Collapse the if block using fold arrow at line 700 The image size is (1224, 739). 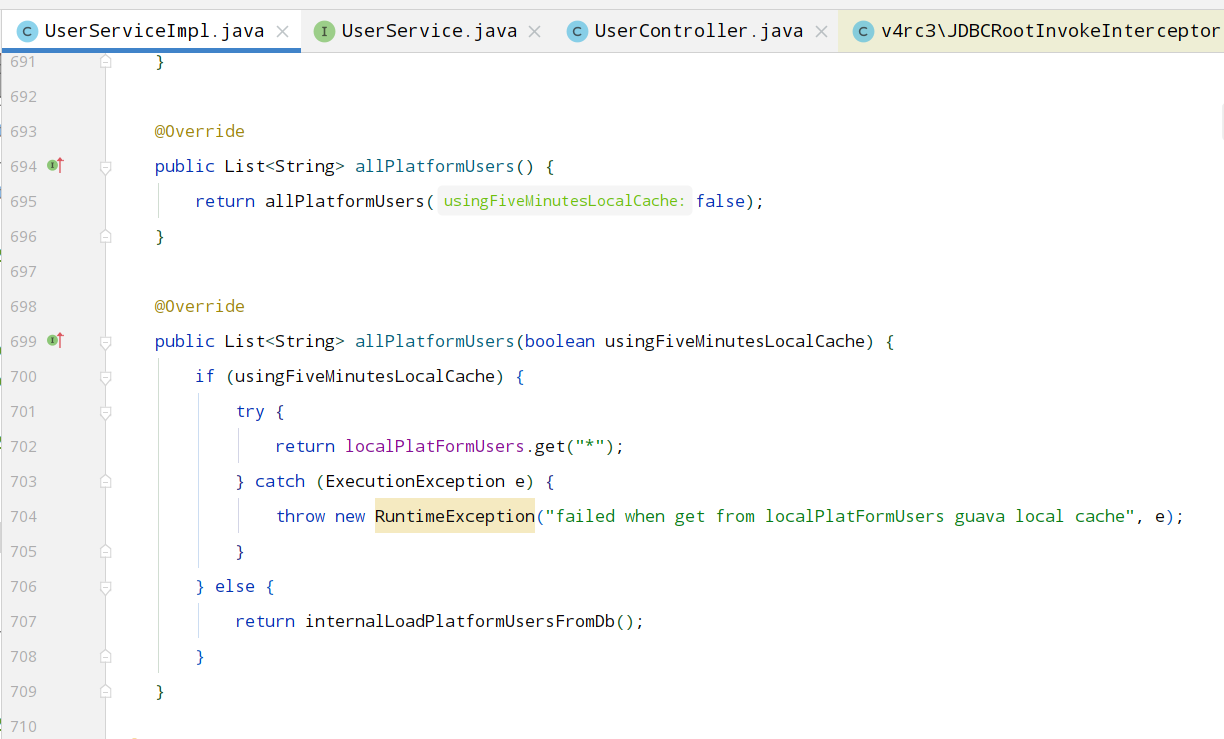[105, 376]
